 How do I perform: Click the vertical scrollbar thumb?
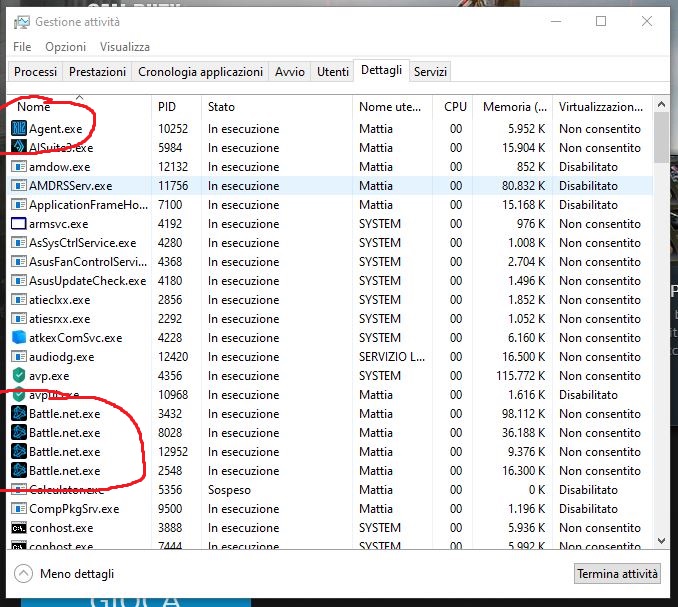click(x=661, y=137)
